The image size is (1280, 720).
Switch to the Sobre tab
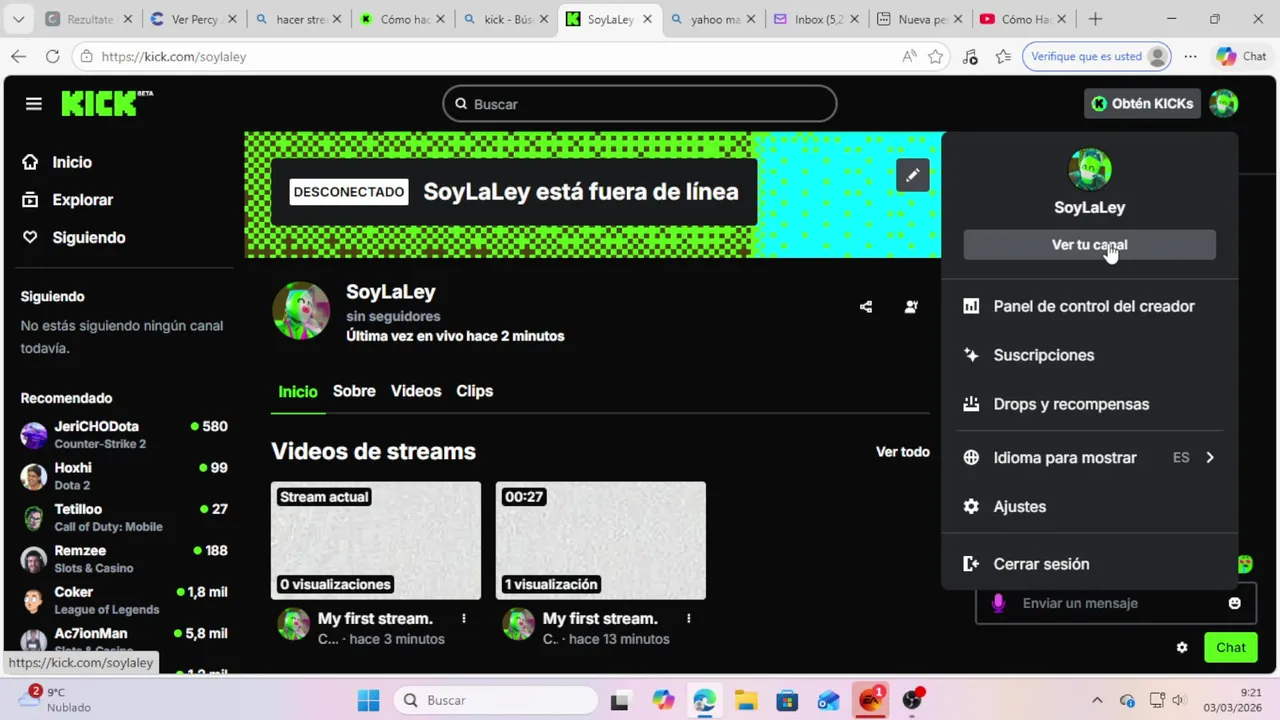click(354, 391)
